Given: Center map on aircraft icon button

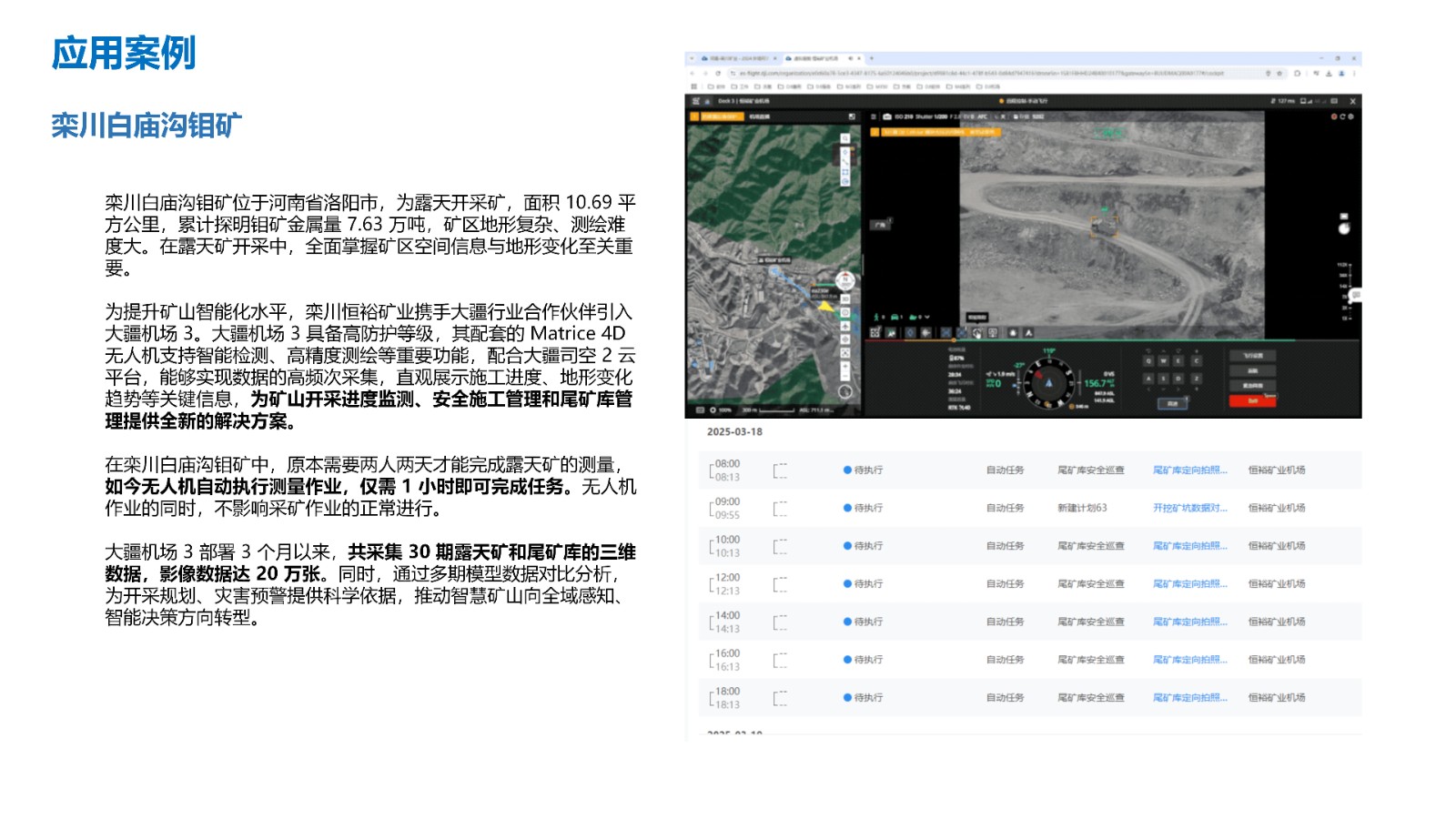Looking at the screenshot, I should pyautogui.click(x=845, y=326).
